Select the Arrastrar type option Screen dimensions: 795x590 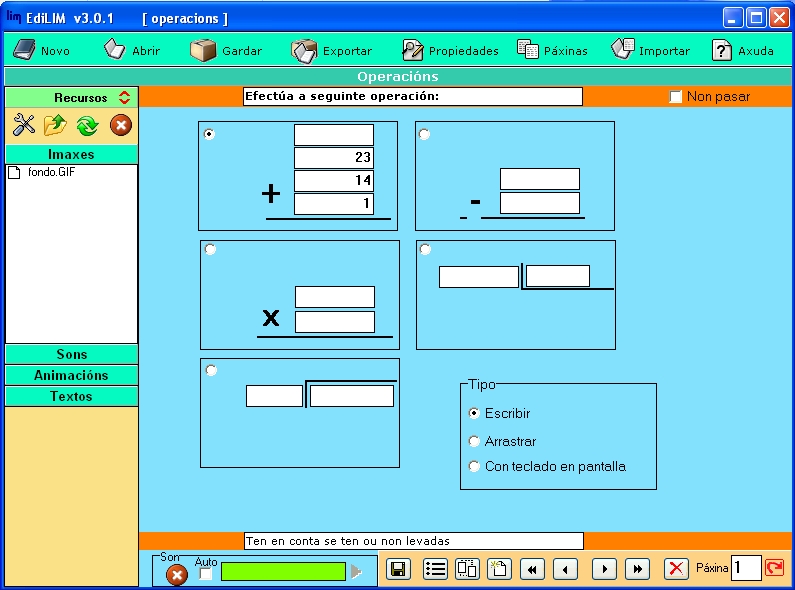pyautogui.click(x=474, y=441)
